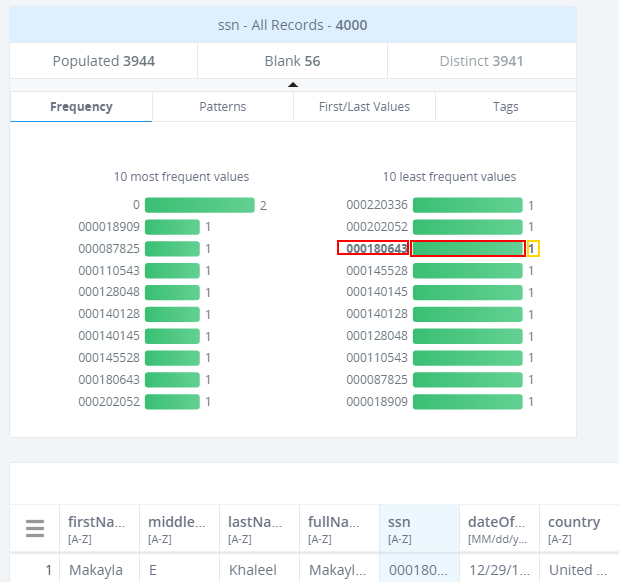The image size is (619, 582).
Task: Click the bar for most frequent value 0
Action: (200, 205)
